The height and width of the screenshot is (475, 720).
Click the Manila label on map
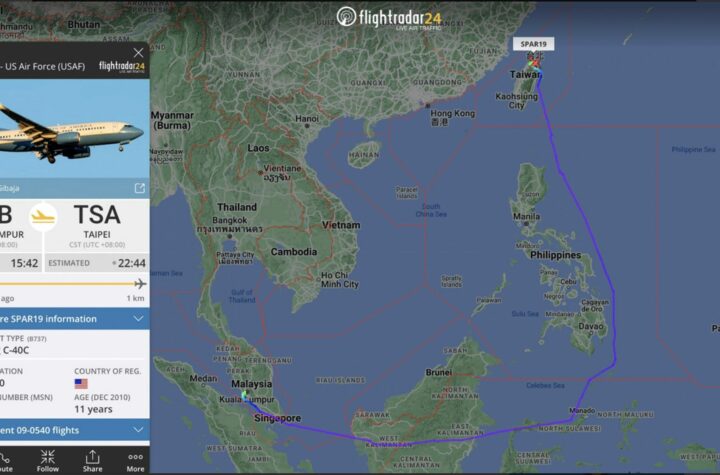pyautogui.click(x=526, y=216)
